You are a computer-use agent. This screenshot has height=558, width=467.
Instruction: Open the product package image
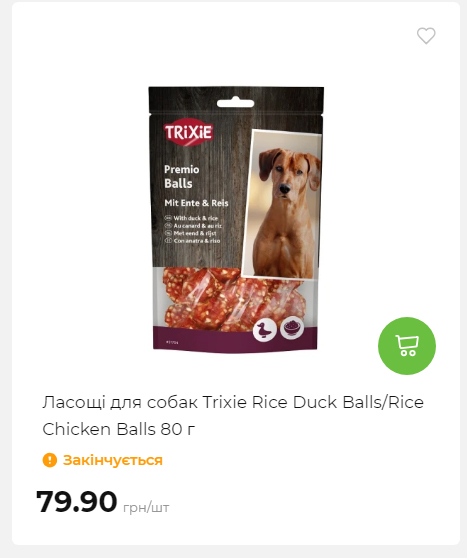point(236,219)
